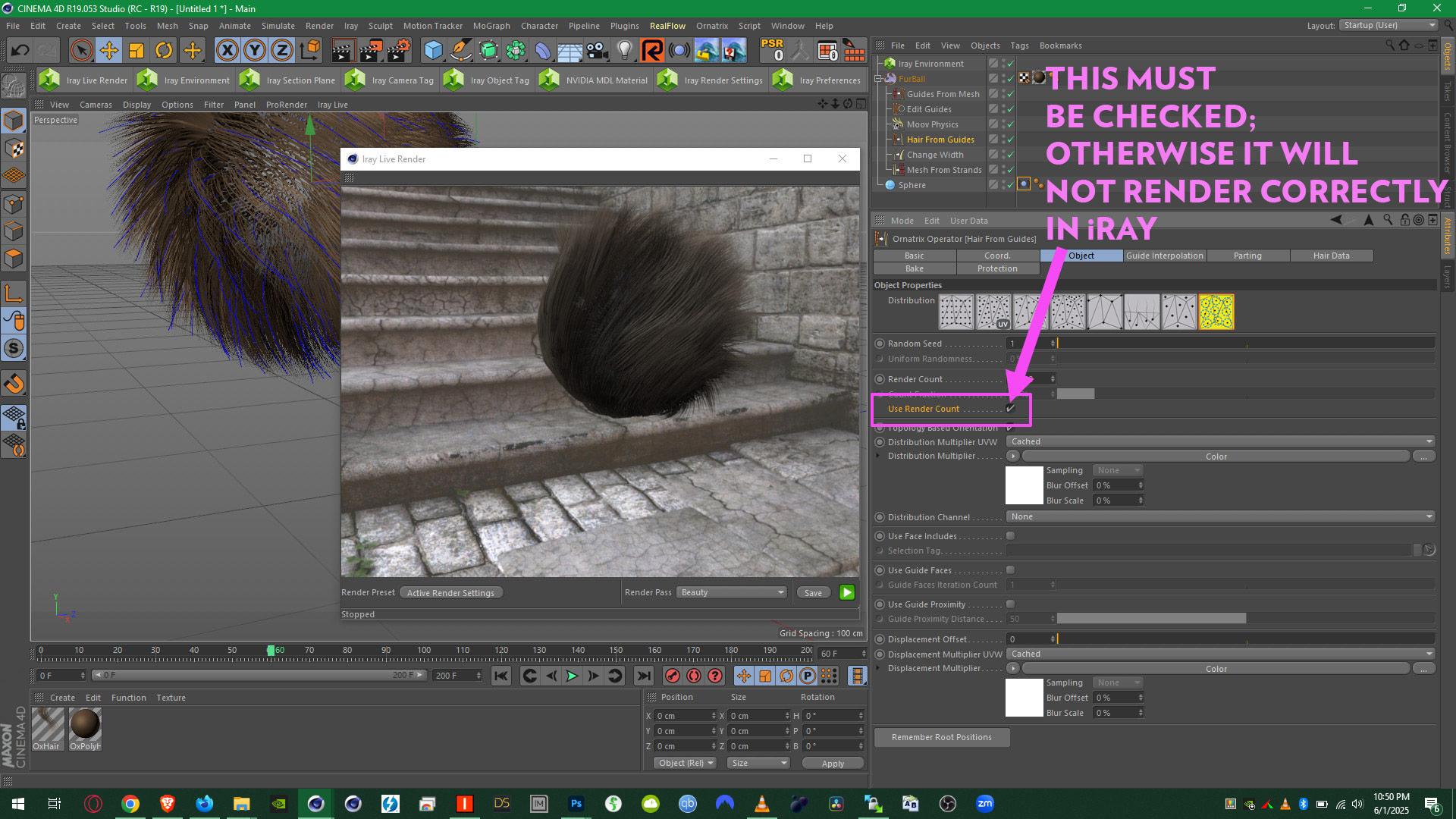The height and width of the screenshot is (819, 1456).
Task: Open the Pen spline tool
Action: pos(460,51)
